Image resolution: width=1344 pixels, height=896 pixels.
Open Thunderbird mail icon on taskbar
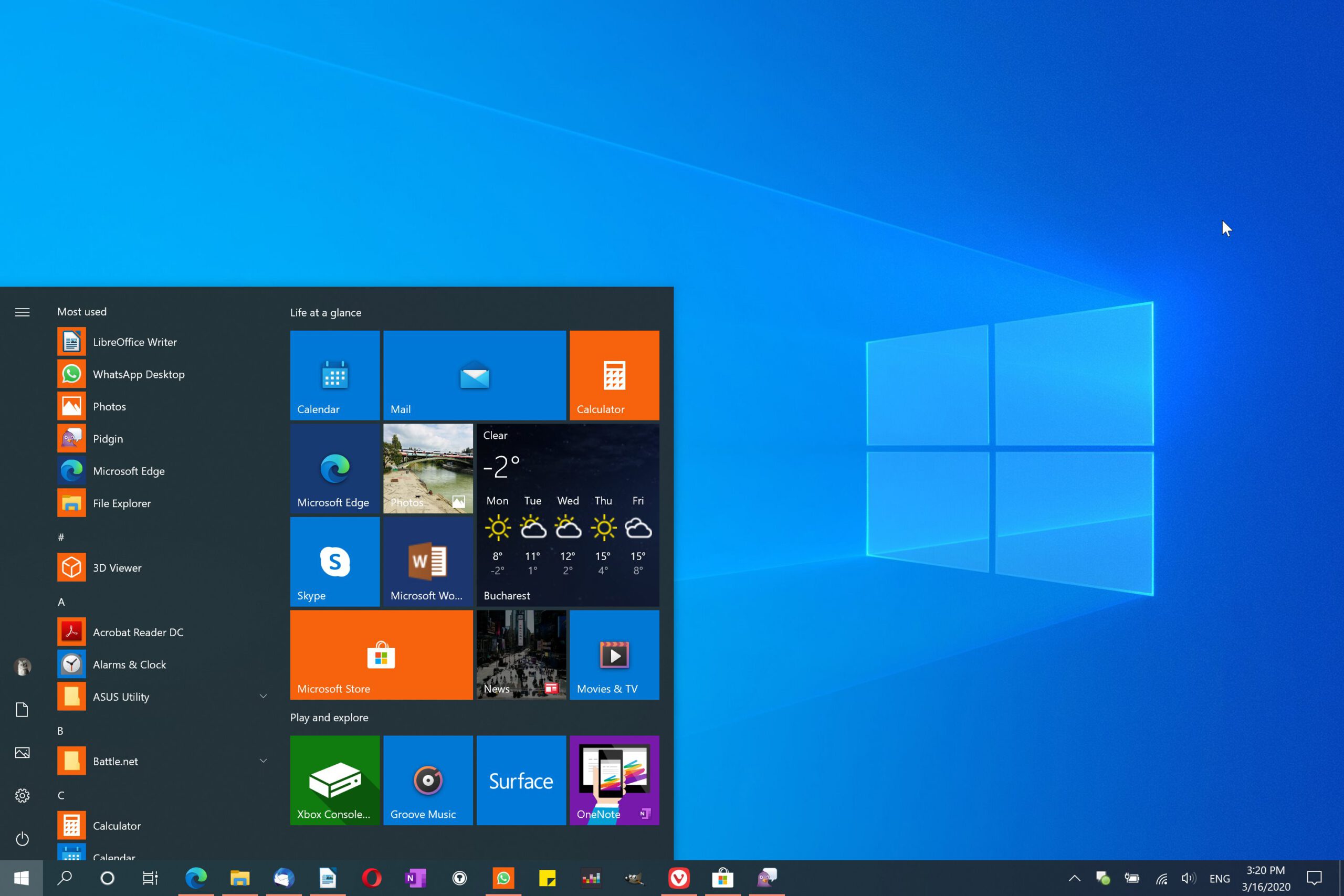coord(284,878)
